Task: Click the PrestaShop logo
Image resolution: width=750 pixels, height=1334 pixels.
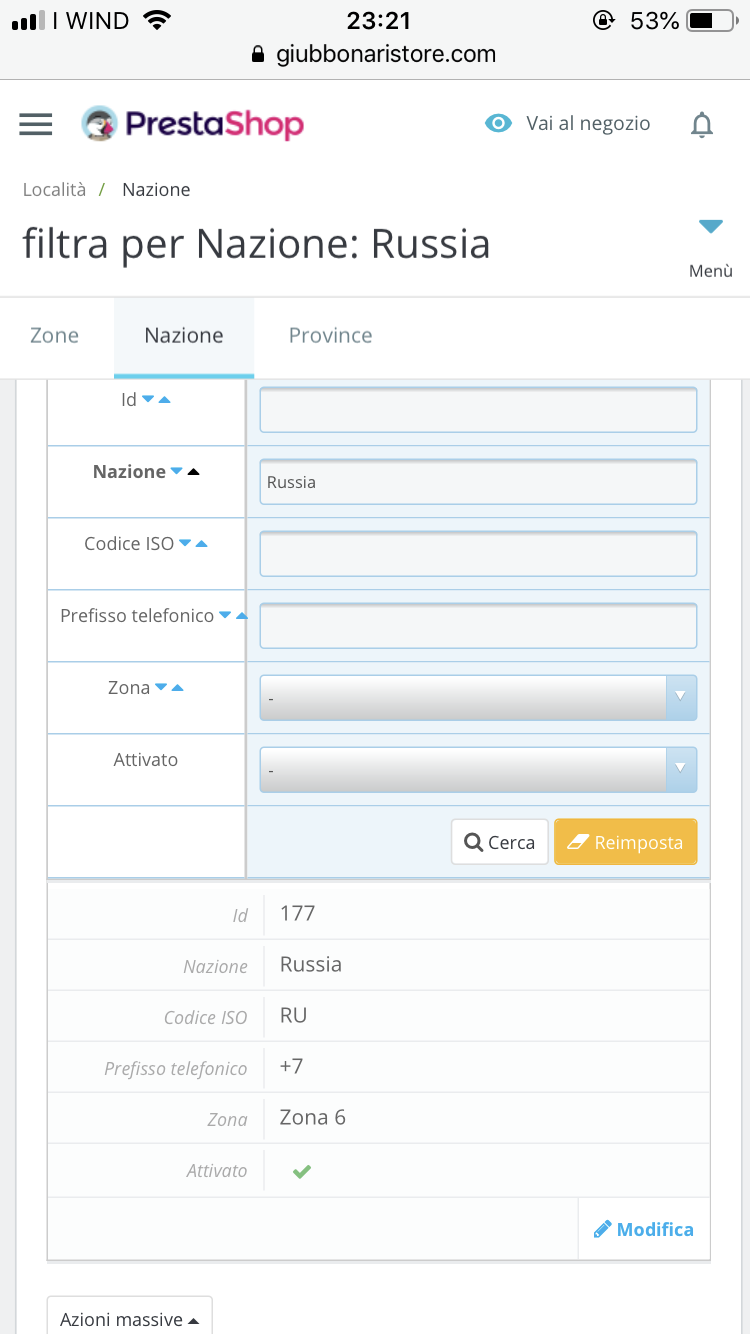Action: [192, 124]
